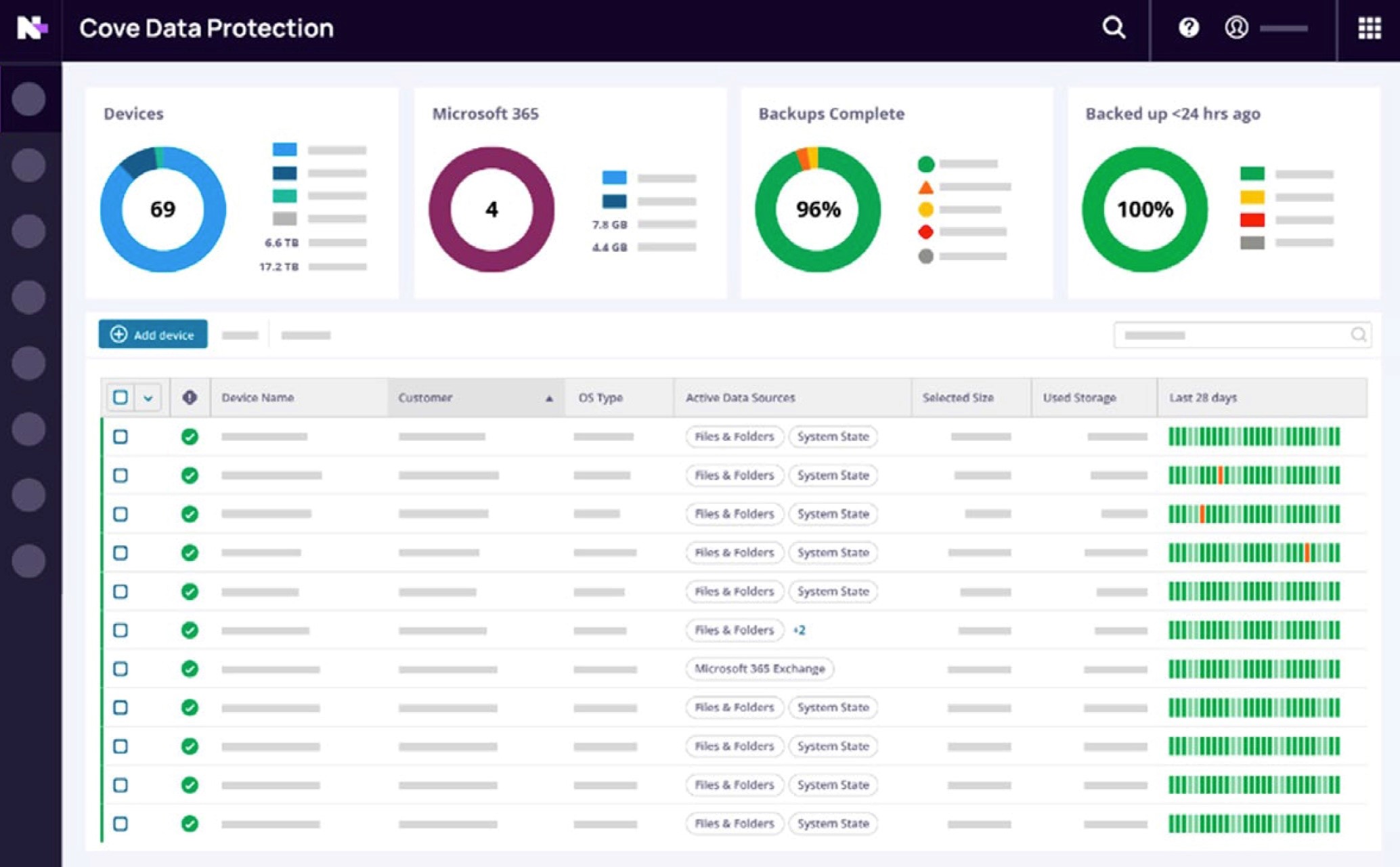
Task: Expand the +2 additional data sources
Action: (800, 631)
